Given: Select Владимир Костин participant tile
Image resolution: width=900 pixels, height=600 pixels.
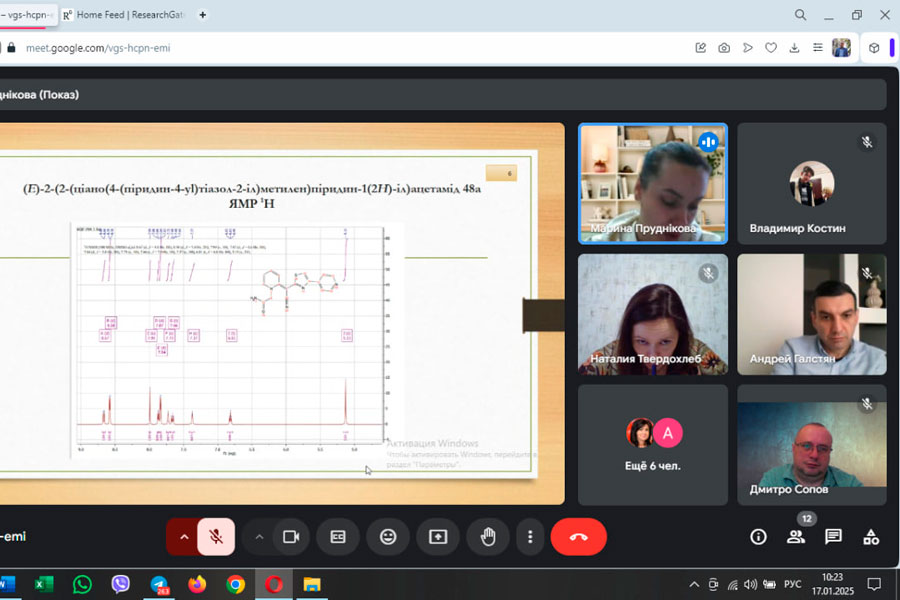Looking at the screenshot, I should tap(812, 184).
